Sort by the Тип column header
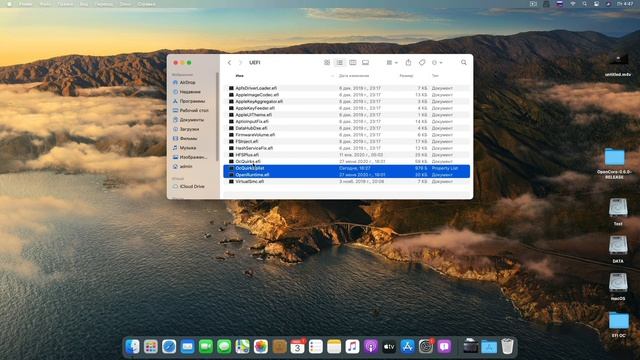 pos(435,76)
